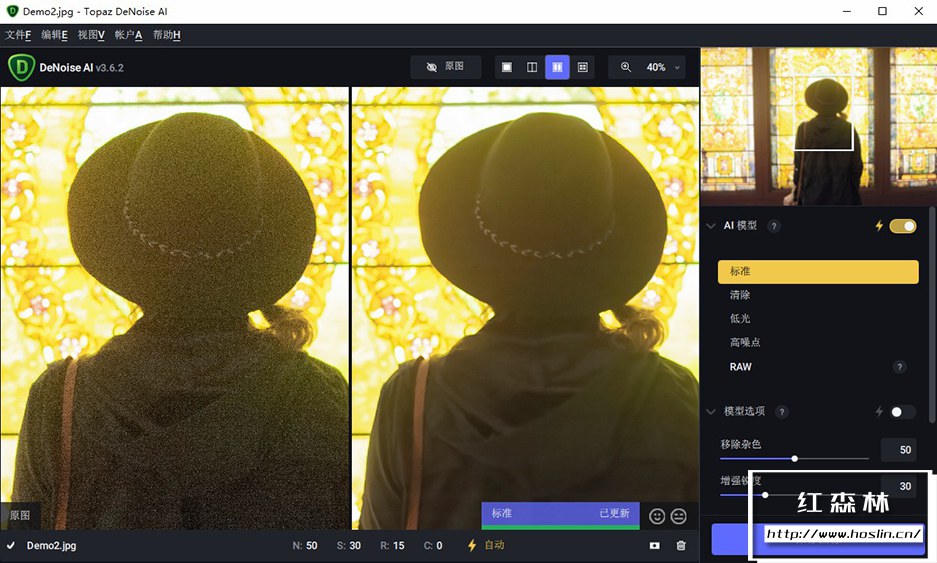Click the happy face feedback icon
937x563 pixels.
[x=657, y=516]
